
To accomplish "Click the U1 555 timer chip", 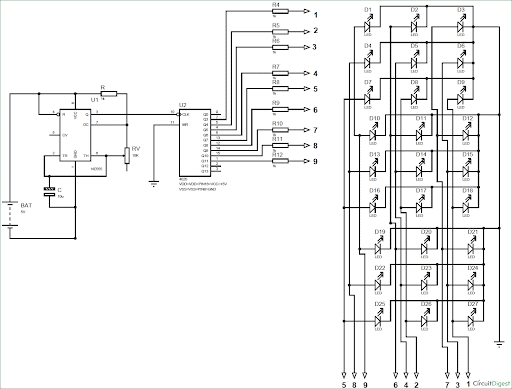I will point(75,135).
